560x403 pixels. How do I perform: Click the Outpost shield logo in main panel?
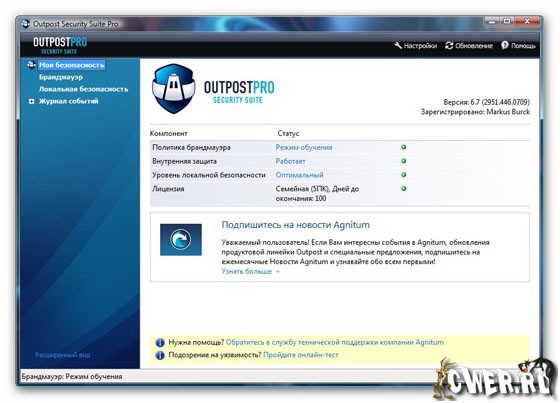pyautogui.click(x=174, y=89)
